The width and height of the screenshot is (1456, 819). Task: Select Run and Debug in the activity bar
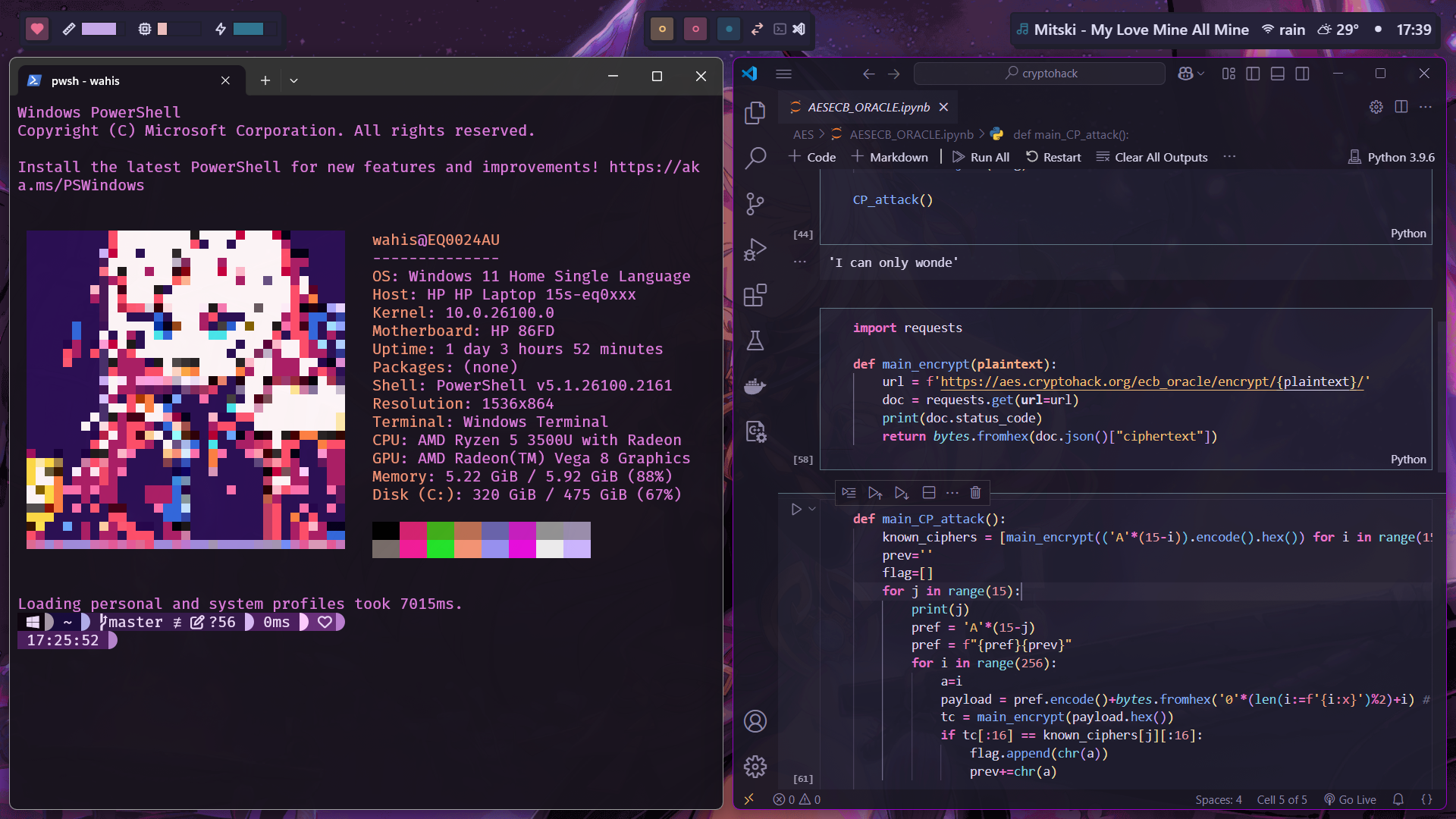point(755,249)
